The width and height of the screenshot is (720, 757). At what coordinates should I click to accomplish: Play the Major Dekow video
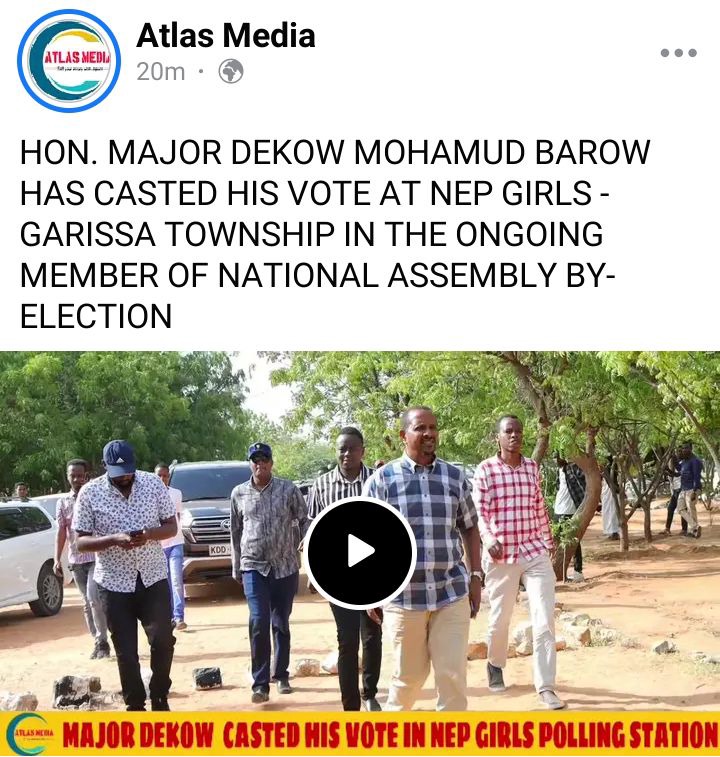point(361,553)
